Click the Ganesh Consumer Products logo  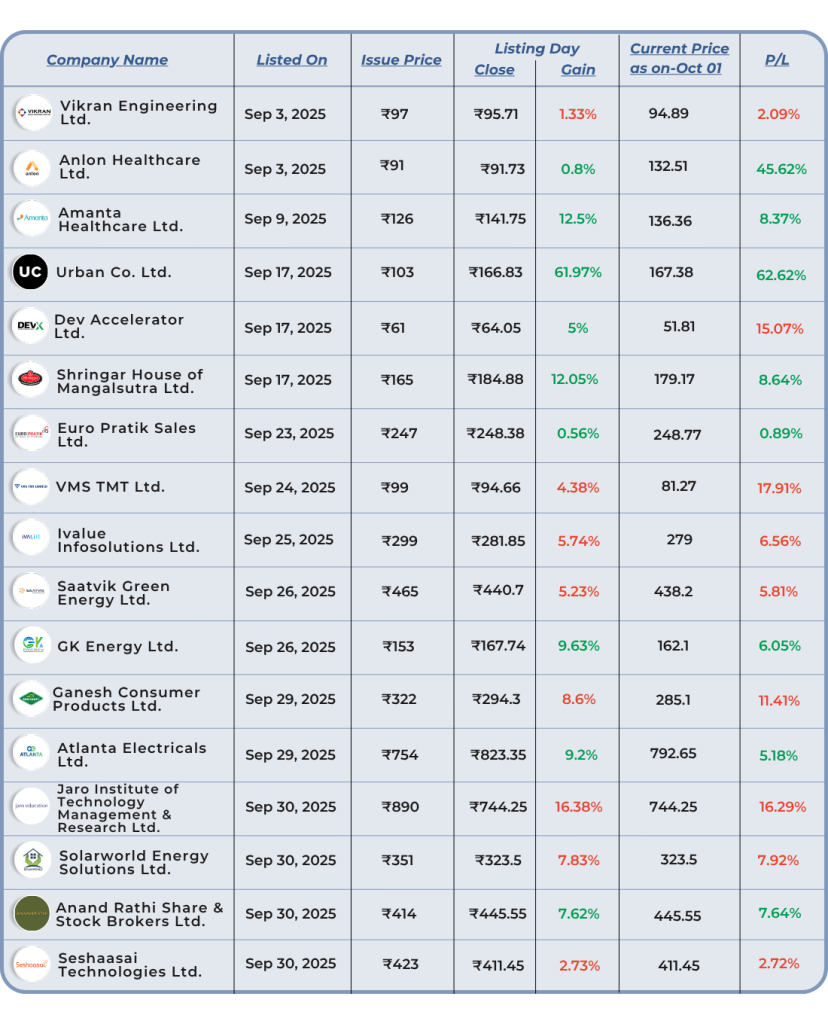[31, 699]
